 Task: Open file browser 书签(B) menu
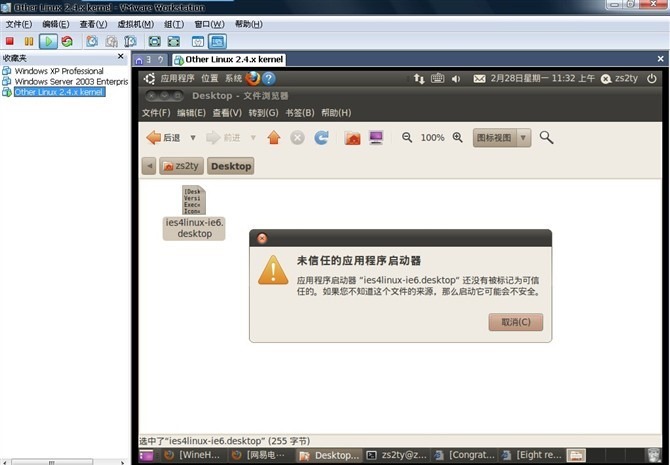[300, 113]
